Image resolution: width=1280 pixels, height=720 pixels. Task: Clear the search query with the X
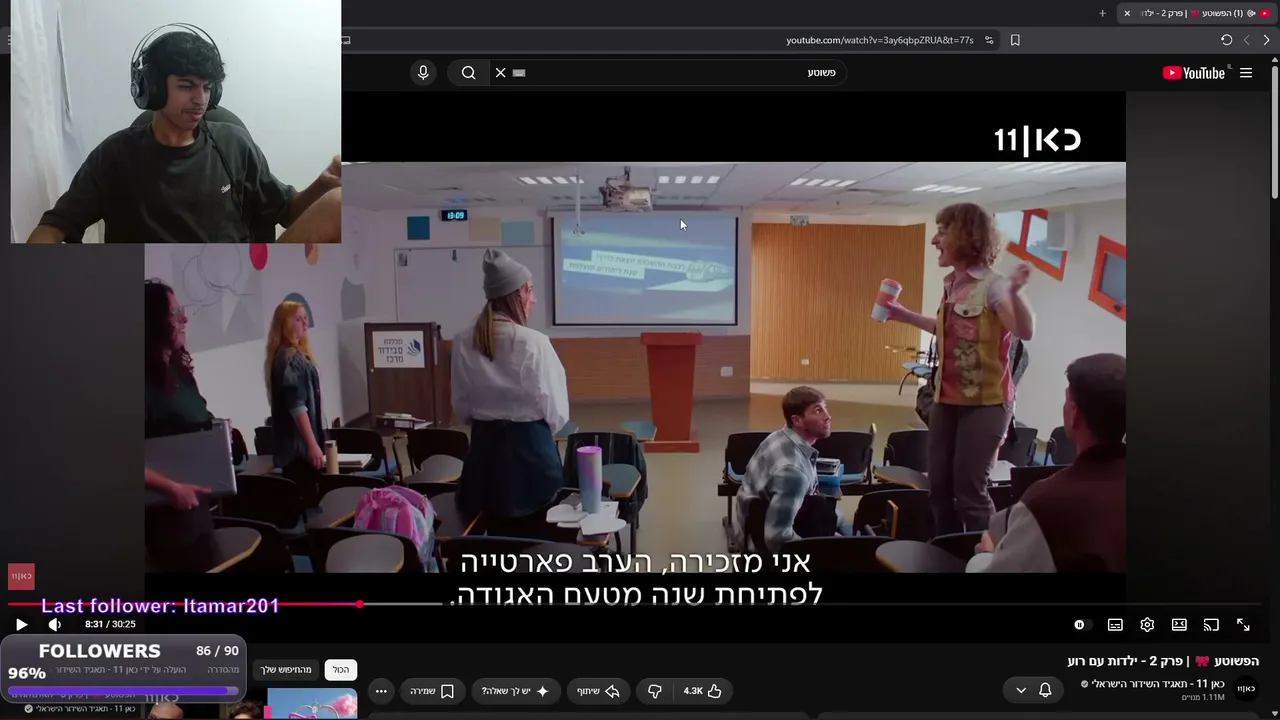click(500, 73)
